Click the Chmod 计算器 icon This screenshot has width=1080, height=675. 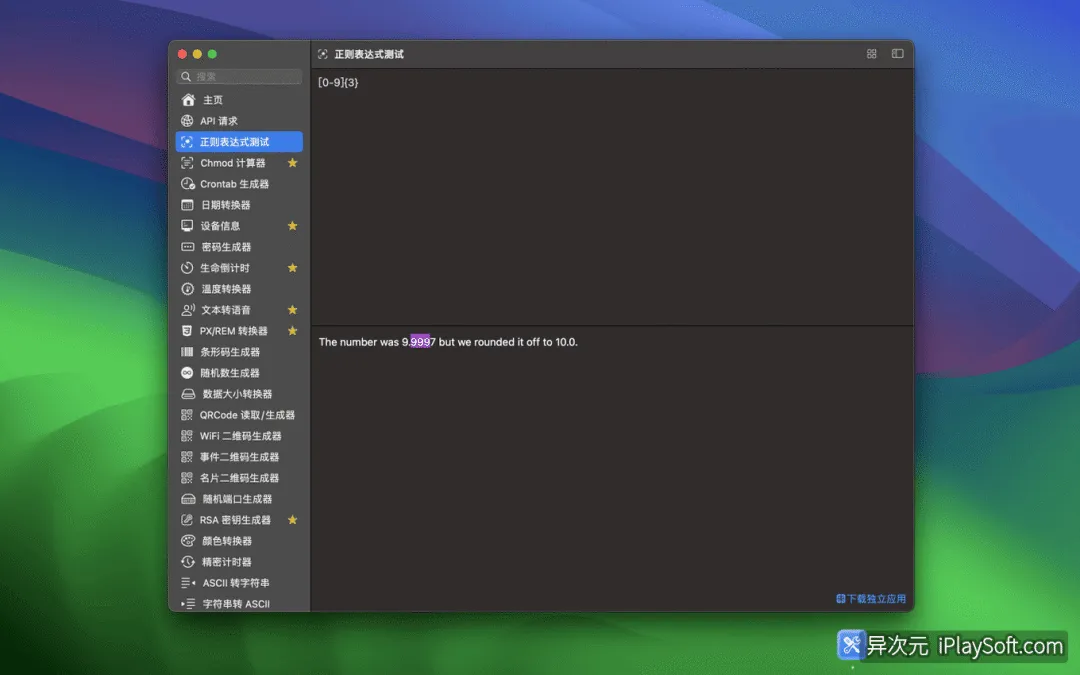coord(187,163)
